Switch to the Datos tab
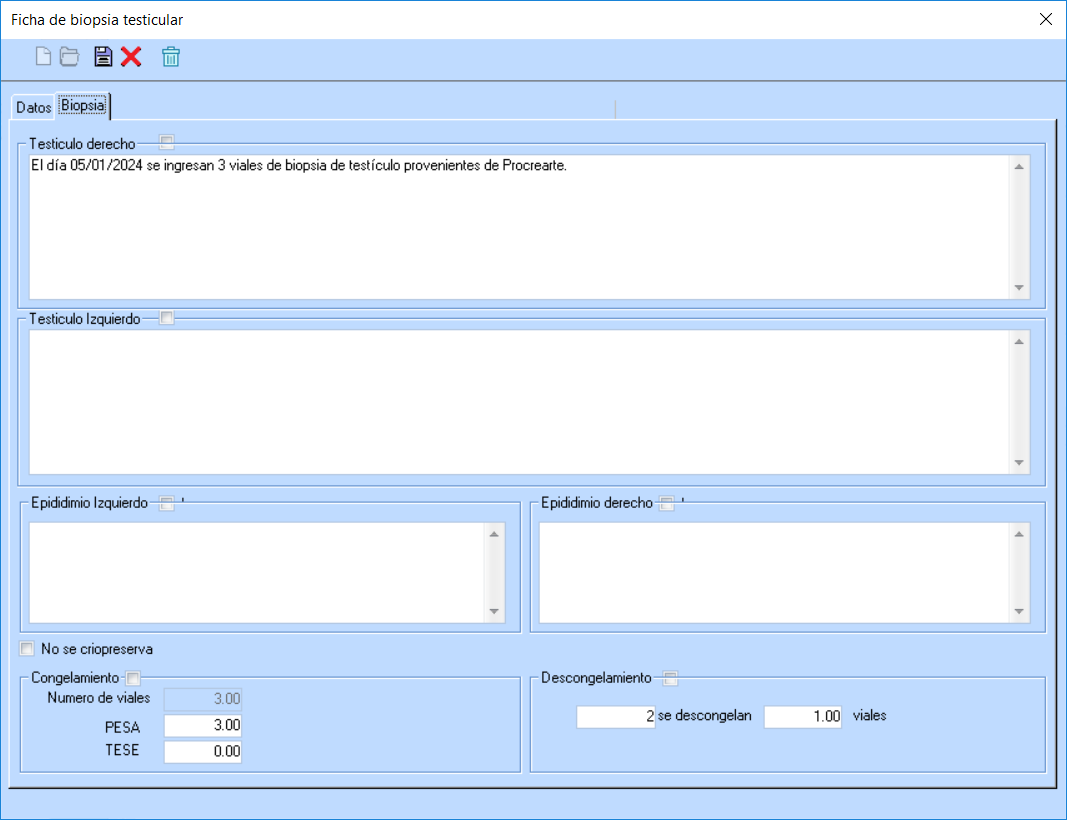This screenshot has height=820, width=1067. (x=33, y=107)
